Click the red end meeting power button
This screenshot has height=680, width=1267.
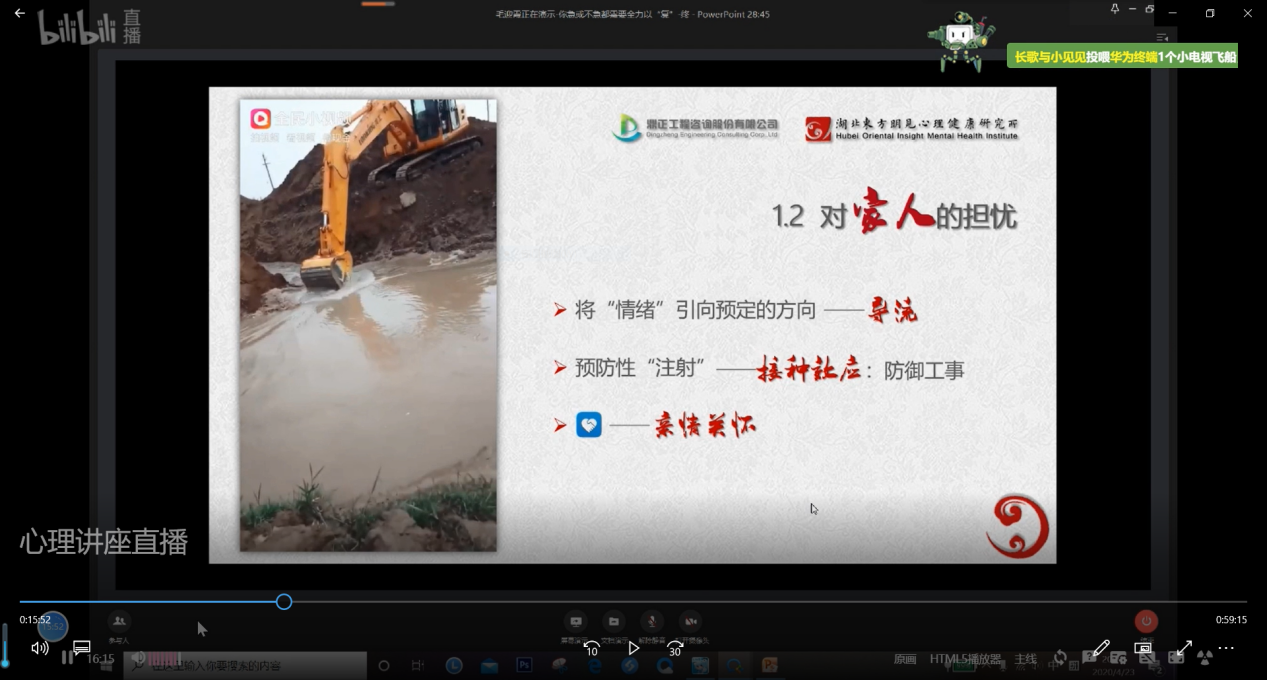tap(1146, 621)
